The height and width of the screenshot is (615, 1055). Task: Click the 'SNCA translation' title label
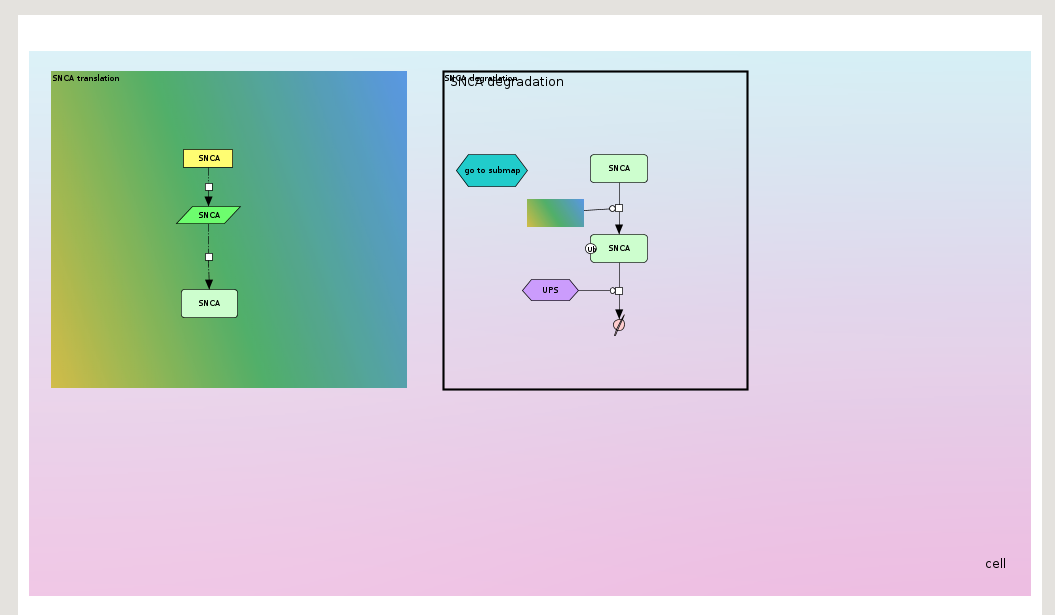coord(86,78)
